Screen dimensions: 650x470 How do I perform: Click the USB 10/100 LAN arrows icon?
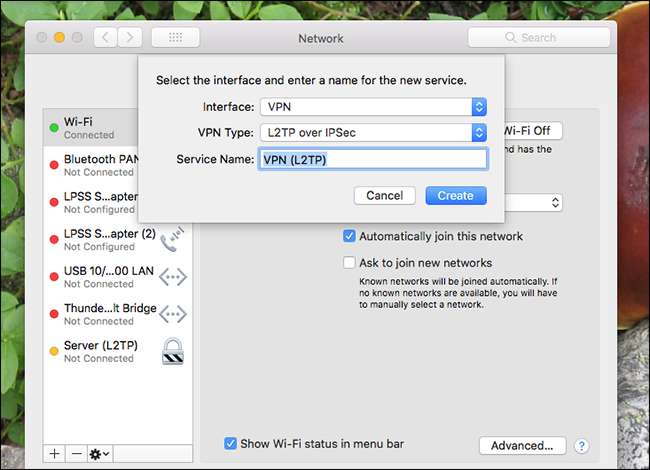(x=173, y=277)
